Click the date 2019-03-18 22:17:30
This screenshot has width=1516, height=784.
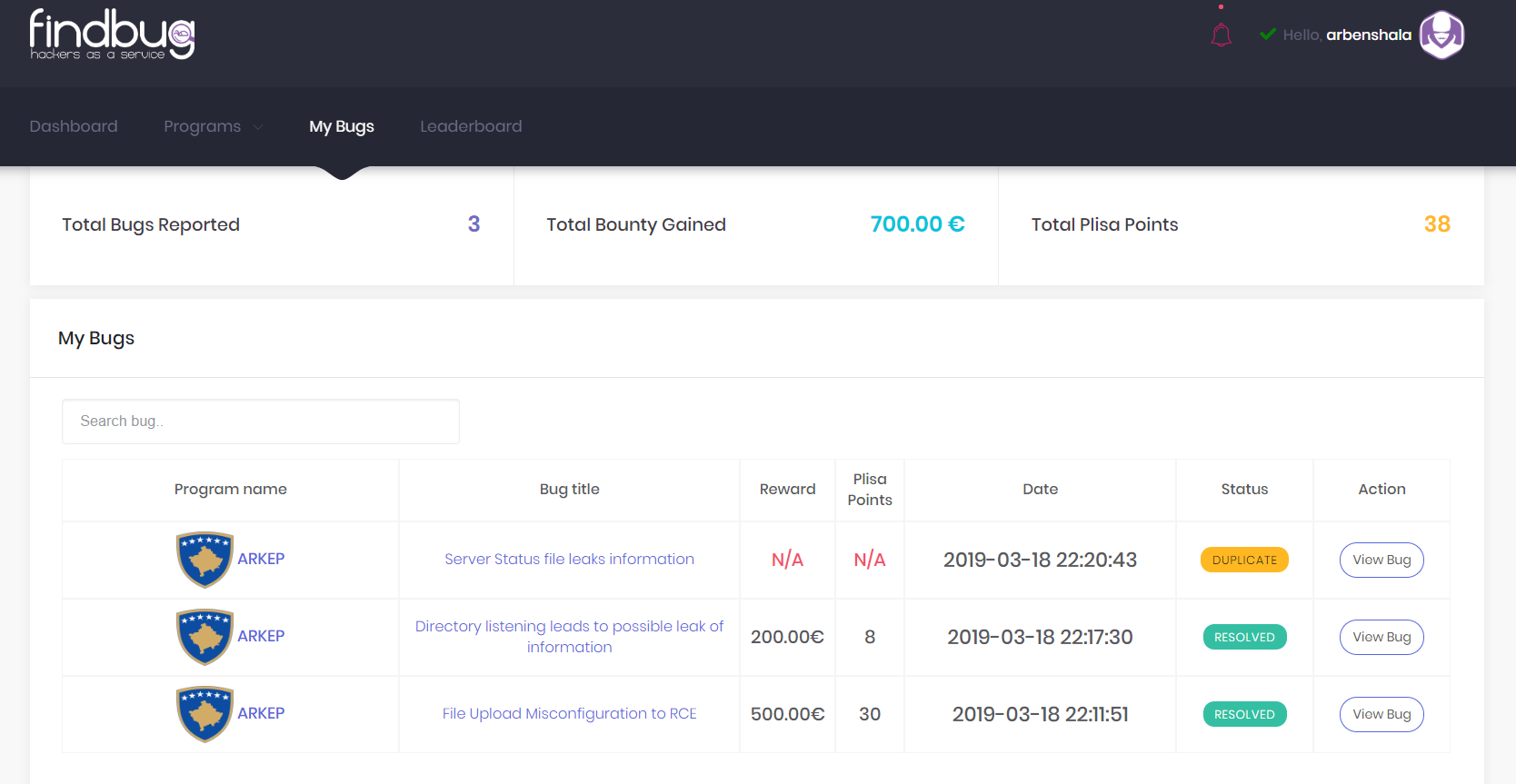(1040, 637)
